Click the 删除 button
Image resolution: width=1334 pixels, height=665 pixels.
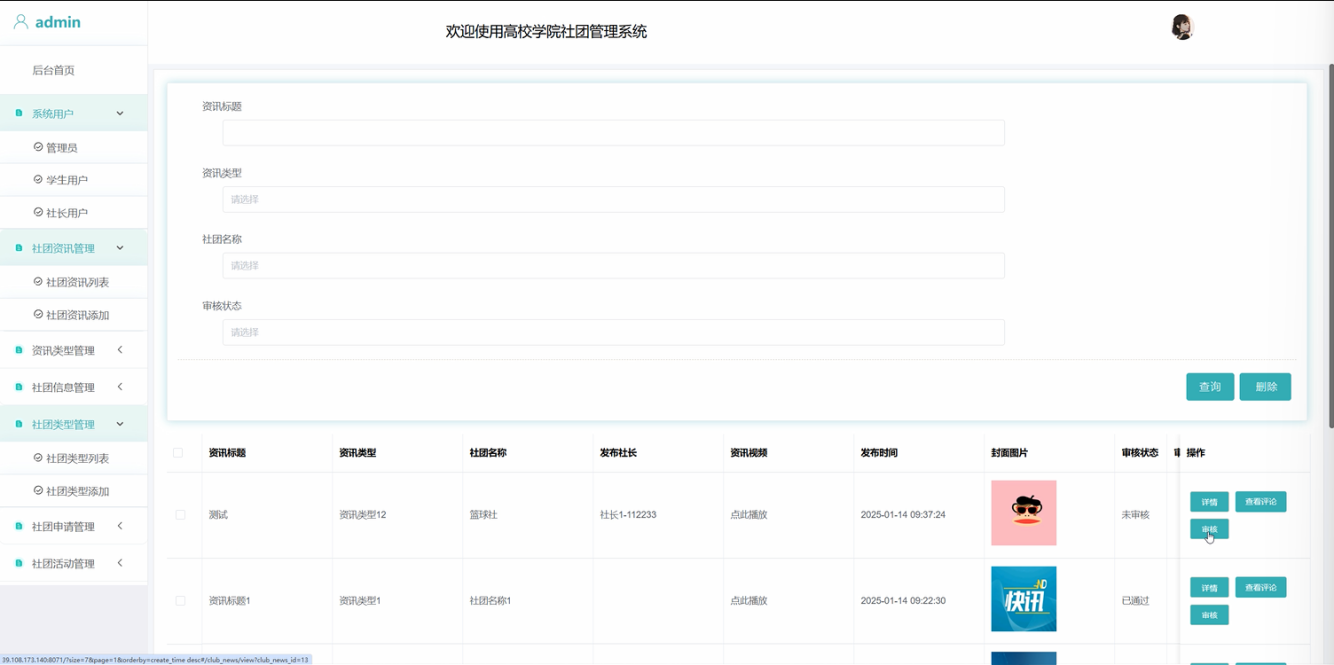[x=1265, y=387]
